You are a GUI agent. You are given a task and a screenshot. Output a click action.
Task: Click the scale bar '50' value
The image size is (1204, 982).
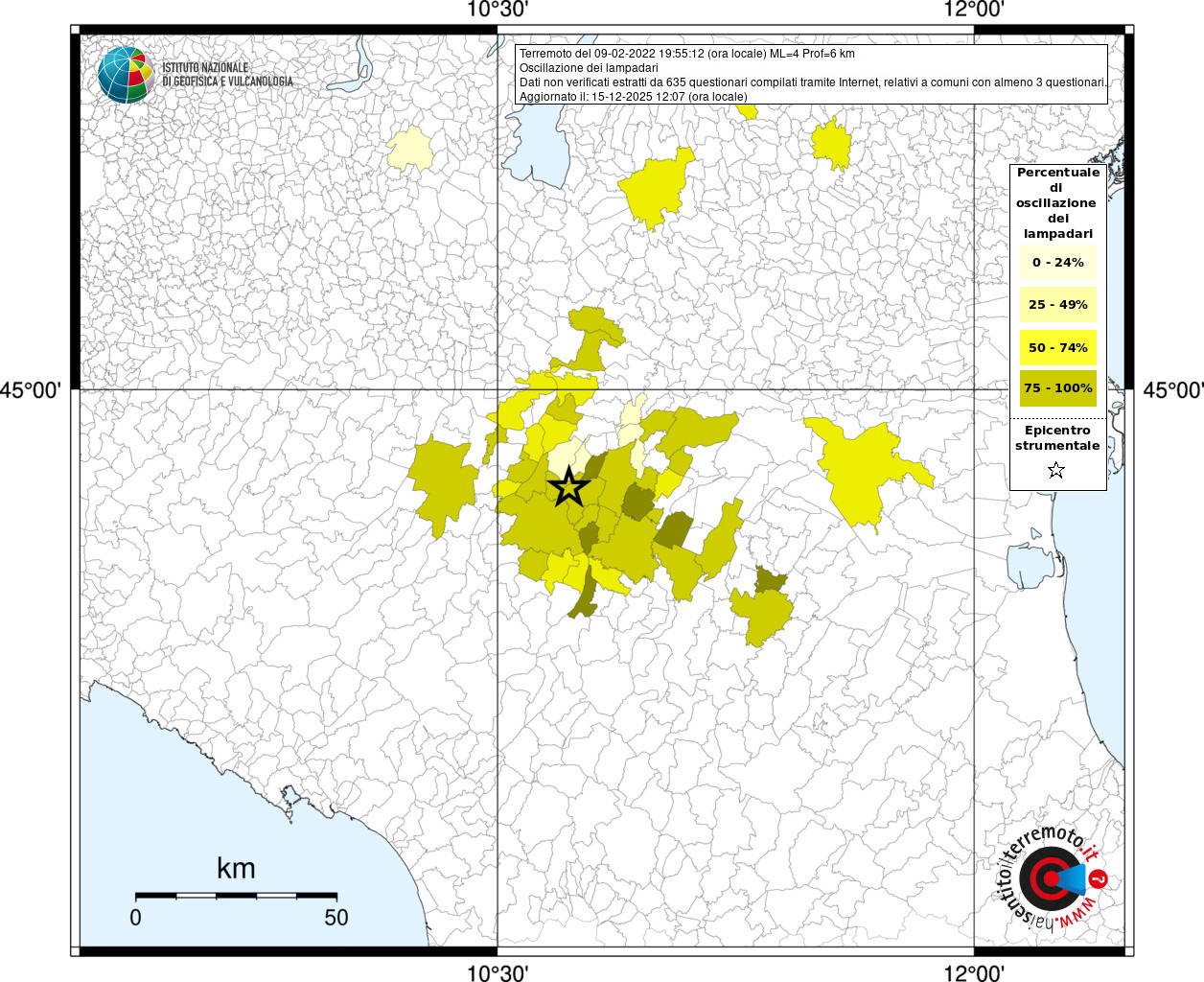pos(336,917)
